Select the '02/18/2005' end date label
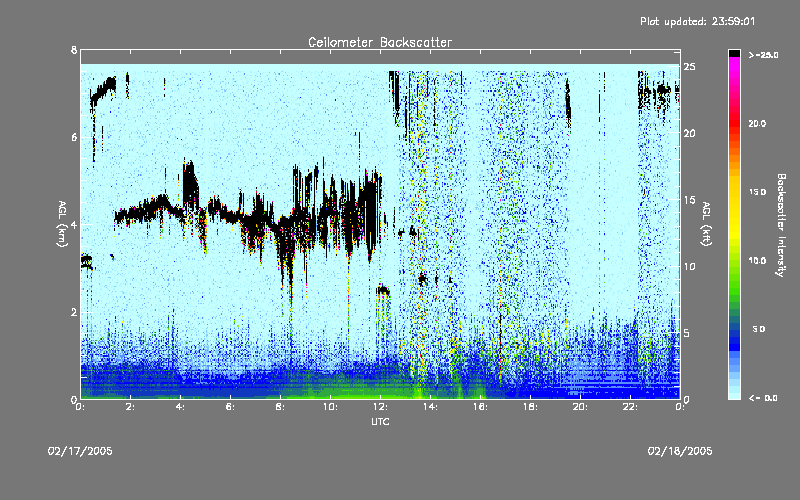 coord(680,451)
